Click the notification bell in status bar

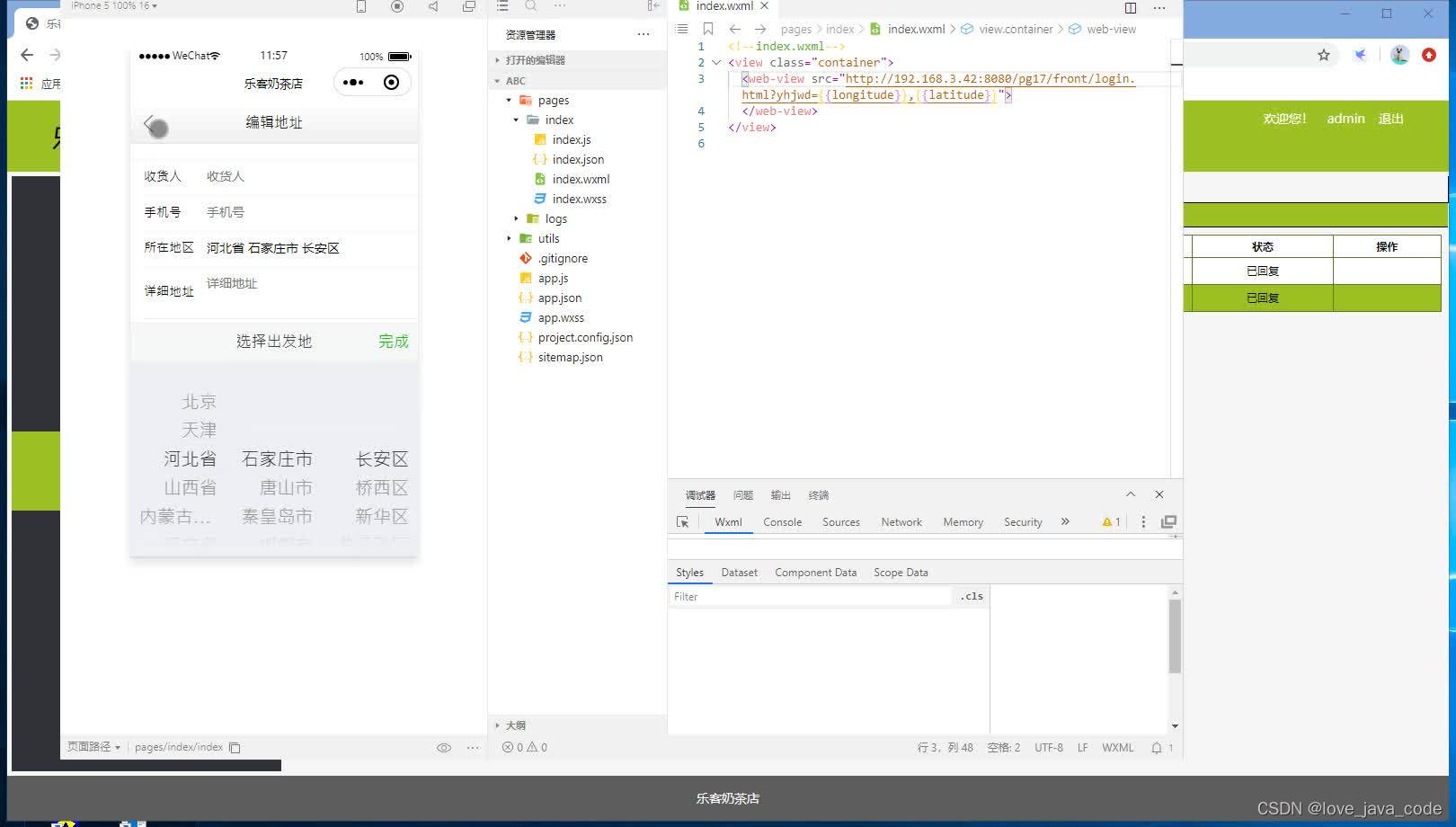(x=1157, y=748)
